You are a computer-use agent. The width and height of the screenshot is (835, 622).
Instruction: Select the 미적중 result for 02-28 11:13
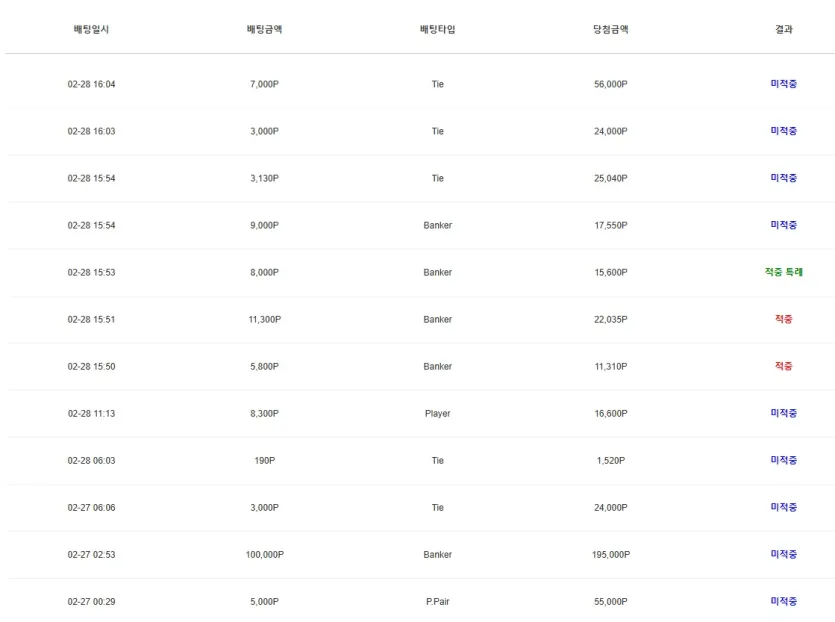[x=783, y=413]
